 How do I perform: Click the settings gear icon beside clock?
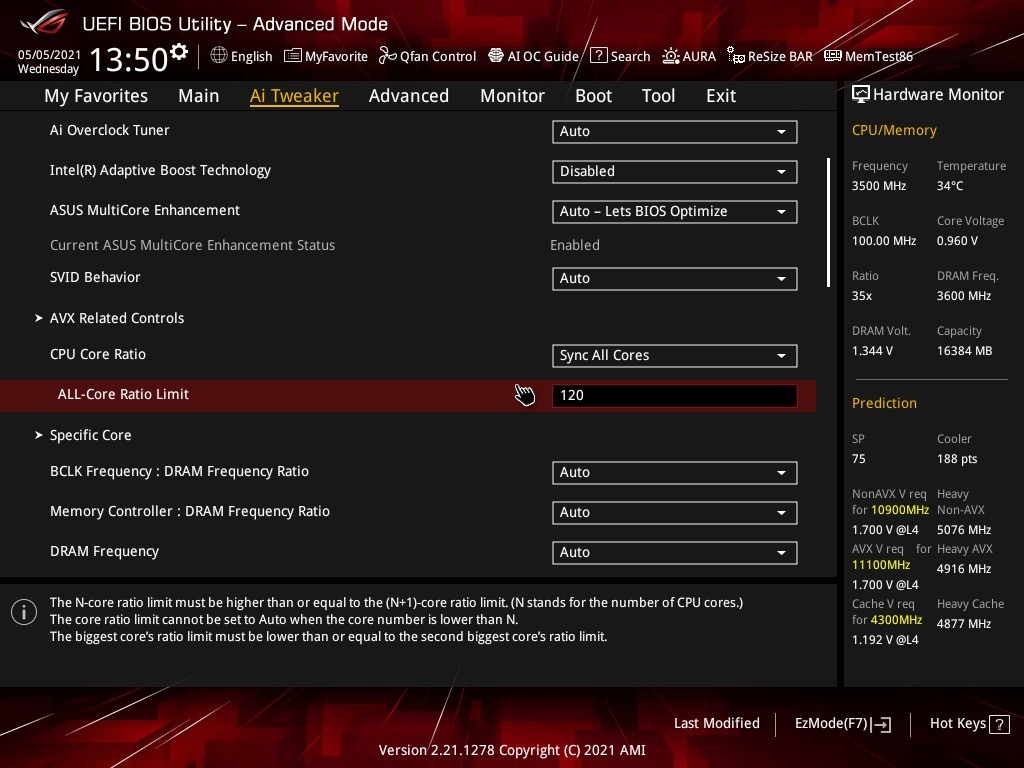(179, 51)
